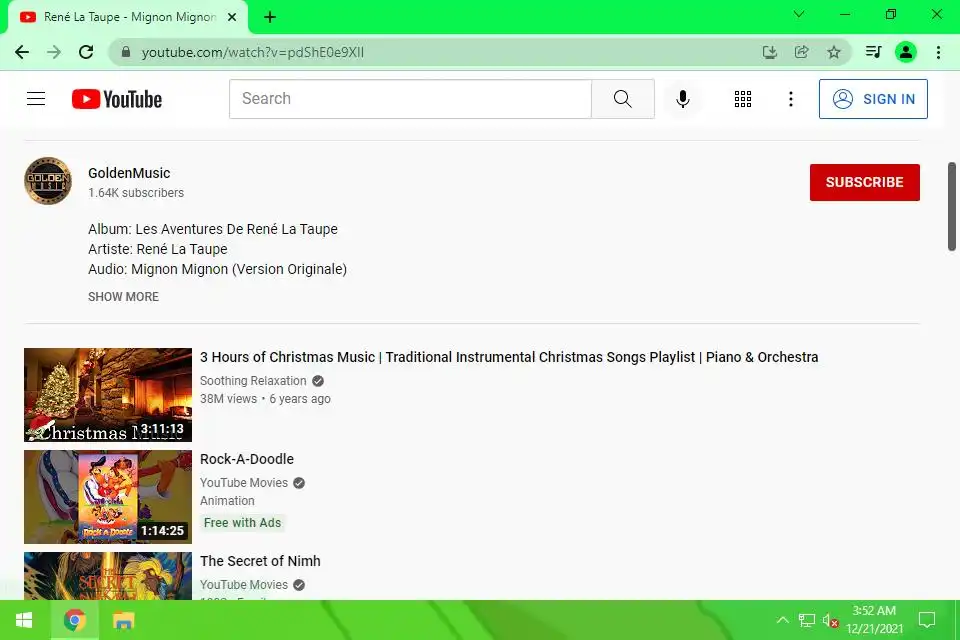The image size is (960, 640).
Task: Open the GoldenMusic channel name link
Action: pos(129,173)
